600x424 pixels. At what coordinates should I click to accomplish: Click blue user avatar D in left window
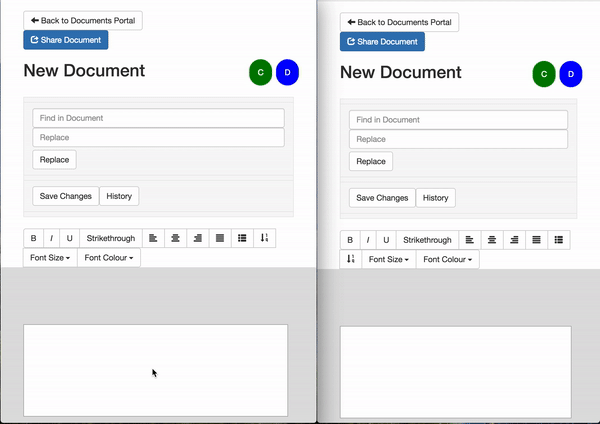pyautogui.click(x=287, y=72)
